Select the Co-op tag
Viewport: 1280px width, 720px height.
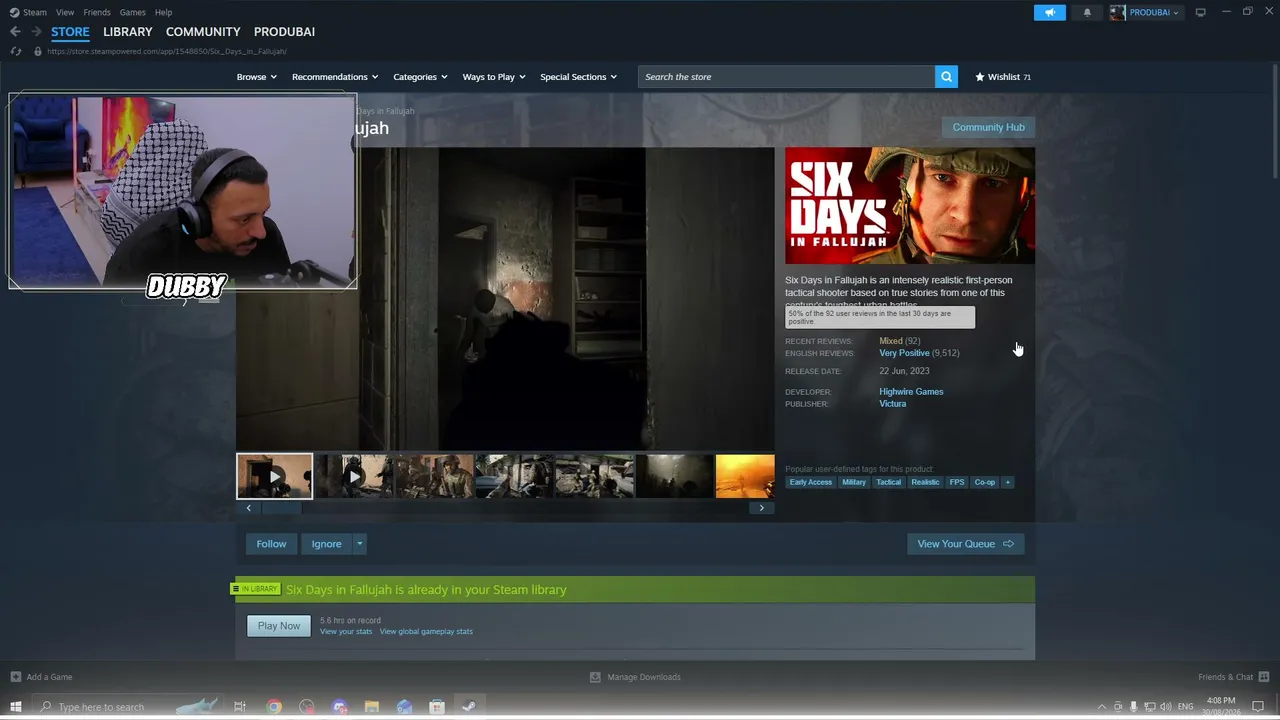(985, 482)
